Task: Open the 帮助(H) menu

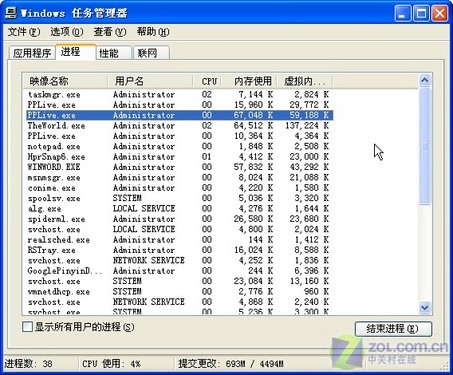Action: tap(153, 32)
